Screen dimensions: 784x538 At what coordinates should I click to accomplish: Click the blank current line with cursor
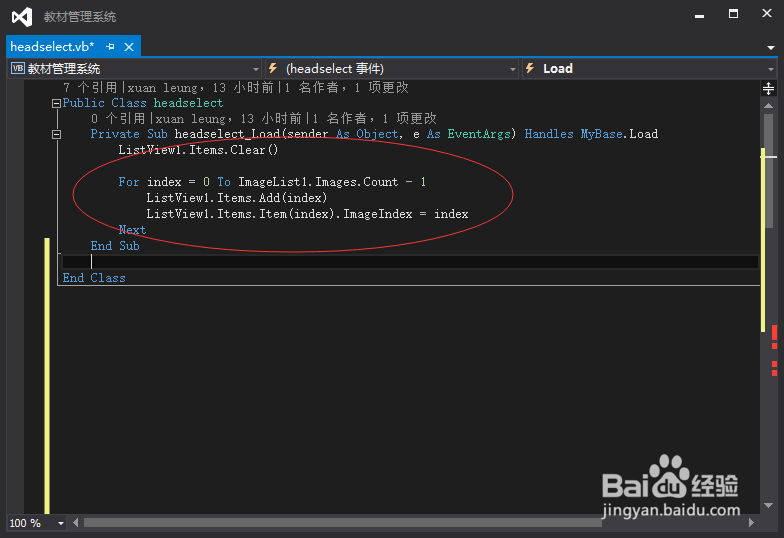click(x=410, y=262)
